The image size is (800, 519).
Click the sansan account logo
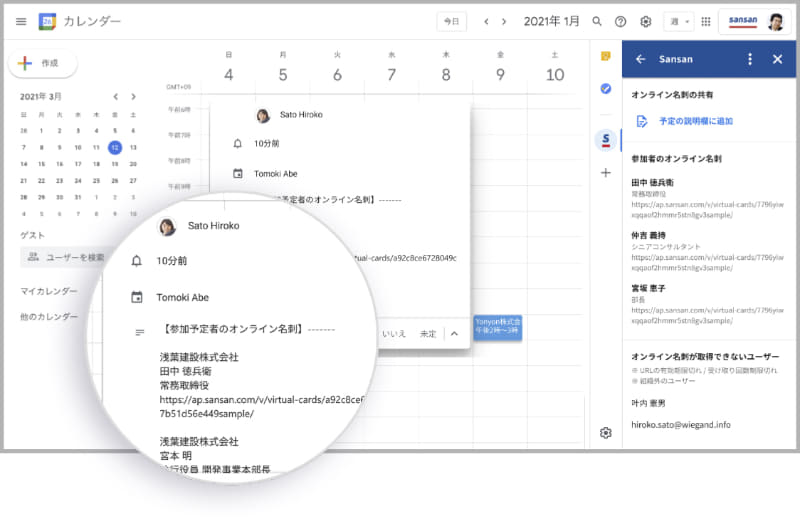click(743, 21)
